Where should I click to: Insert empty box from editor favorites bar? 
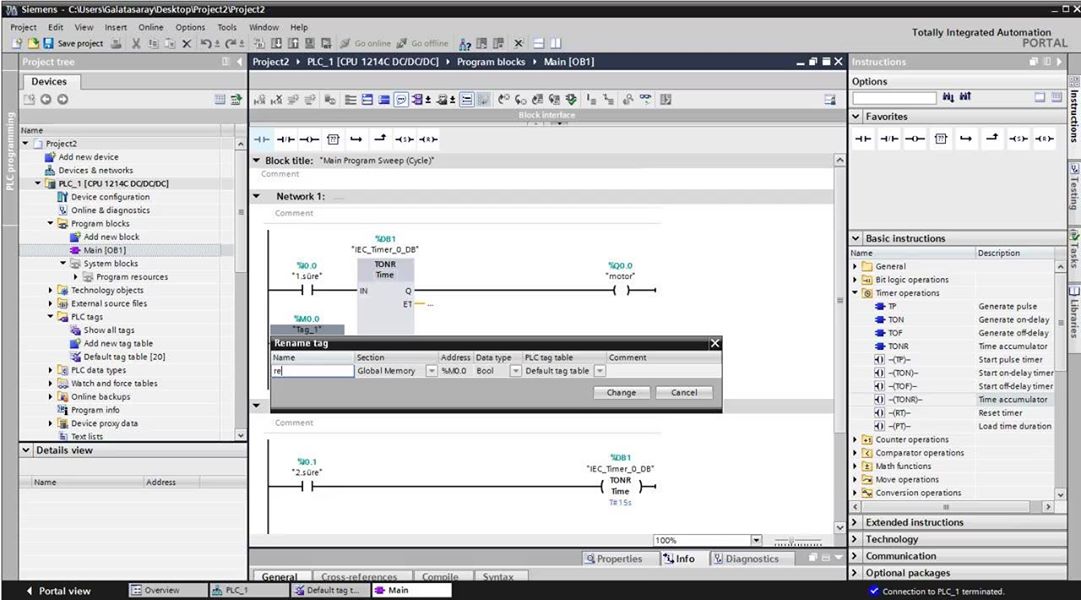point(333,139)
